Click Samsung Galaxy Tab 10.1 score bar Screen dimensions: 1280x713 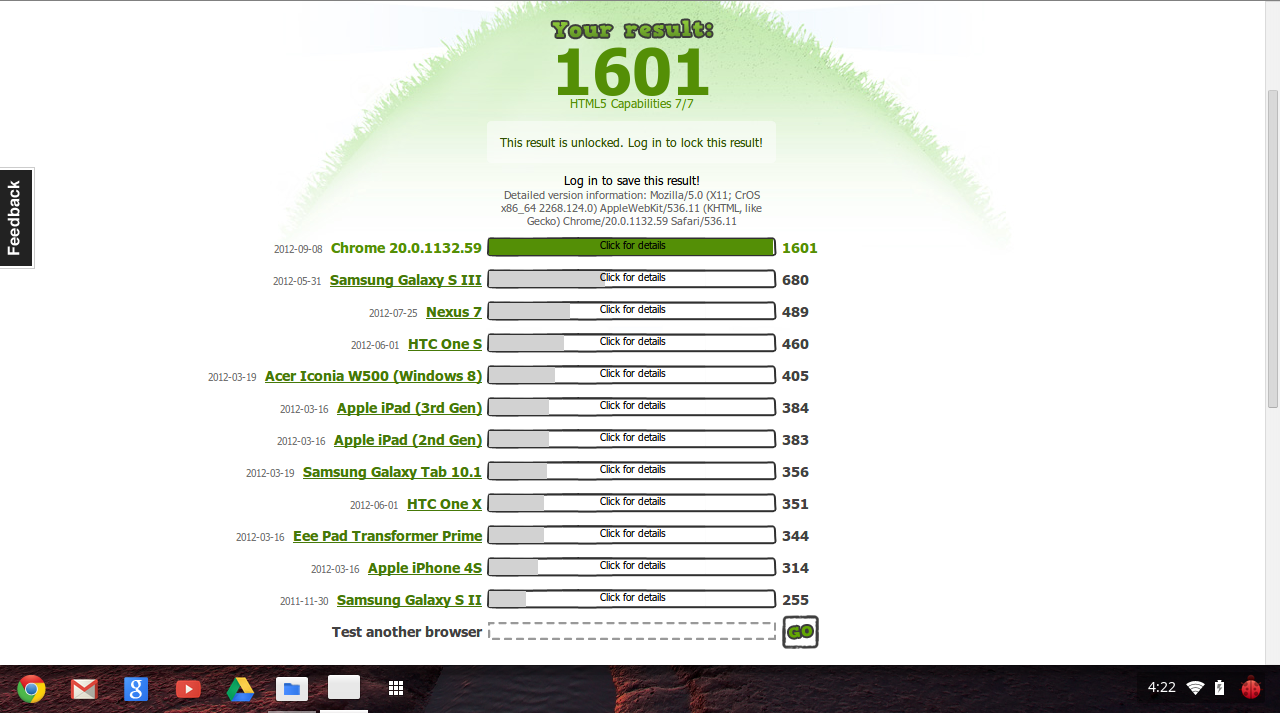pos(631,471)
